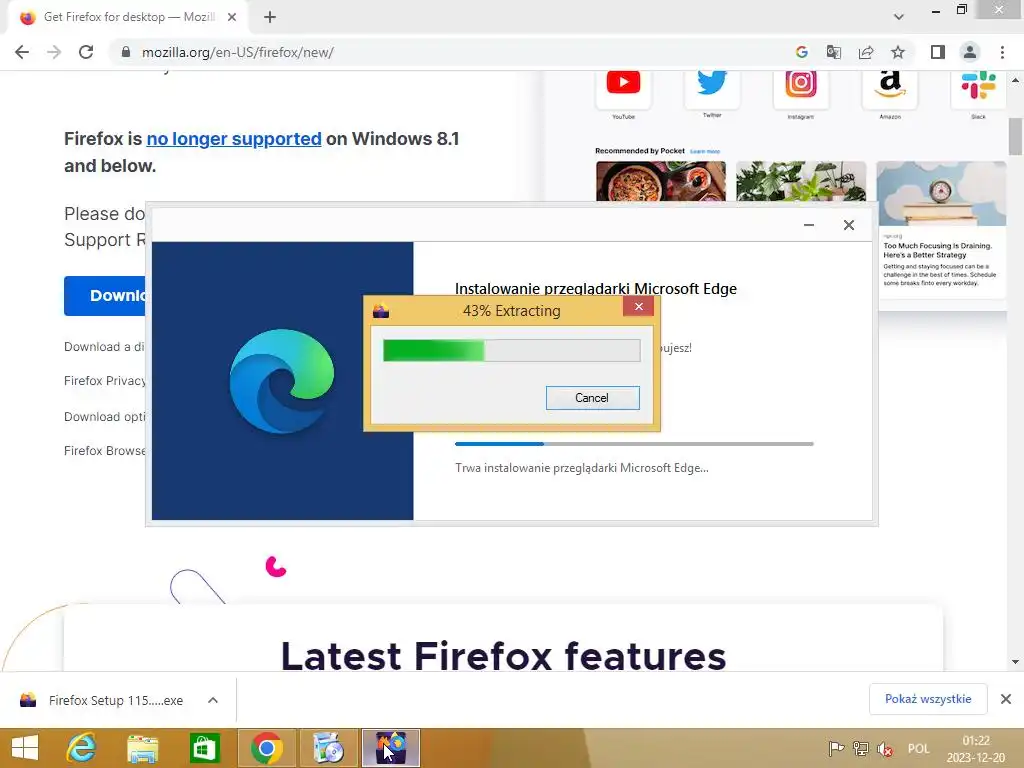Open Action Center flag tray icon
The height and width of the screenshot is (768, 1024).
(x=835, y=748)
